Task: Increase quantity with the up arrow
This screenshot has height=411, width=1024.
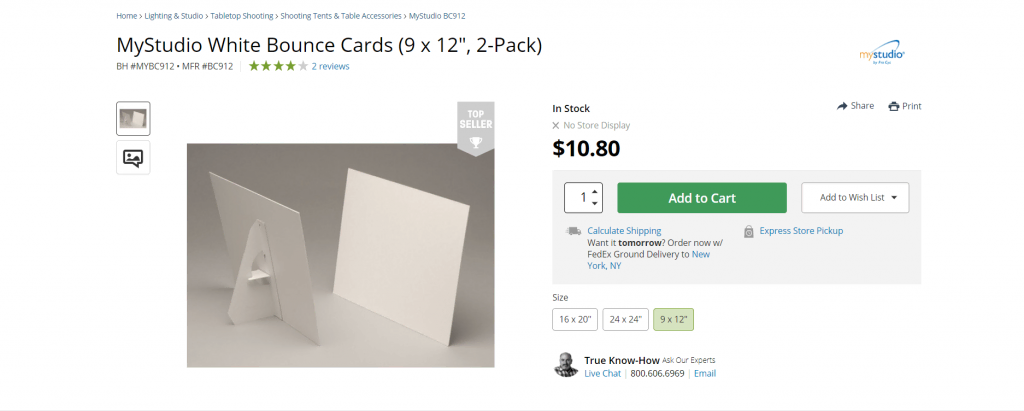Action: (595, 191)
